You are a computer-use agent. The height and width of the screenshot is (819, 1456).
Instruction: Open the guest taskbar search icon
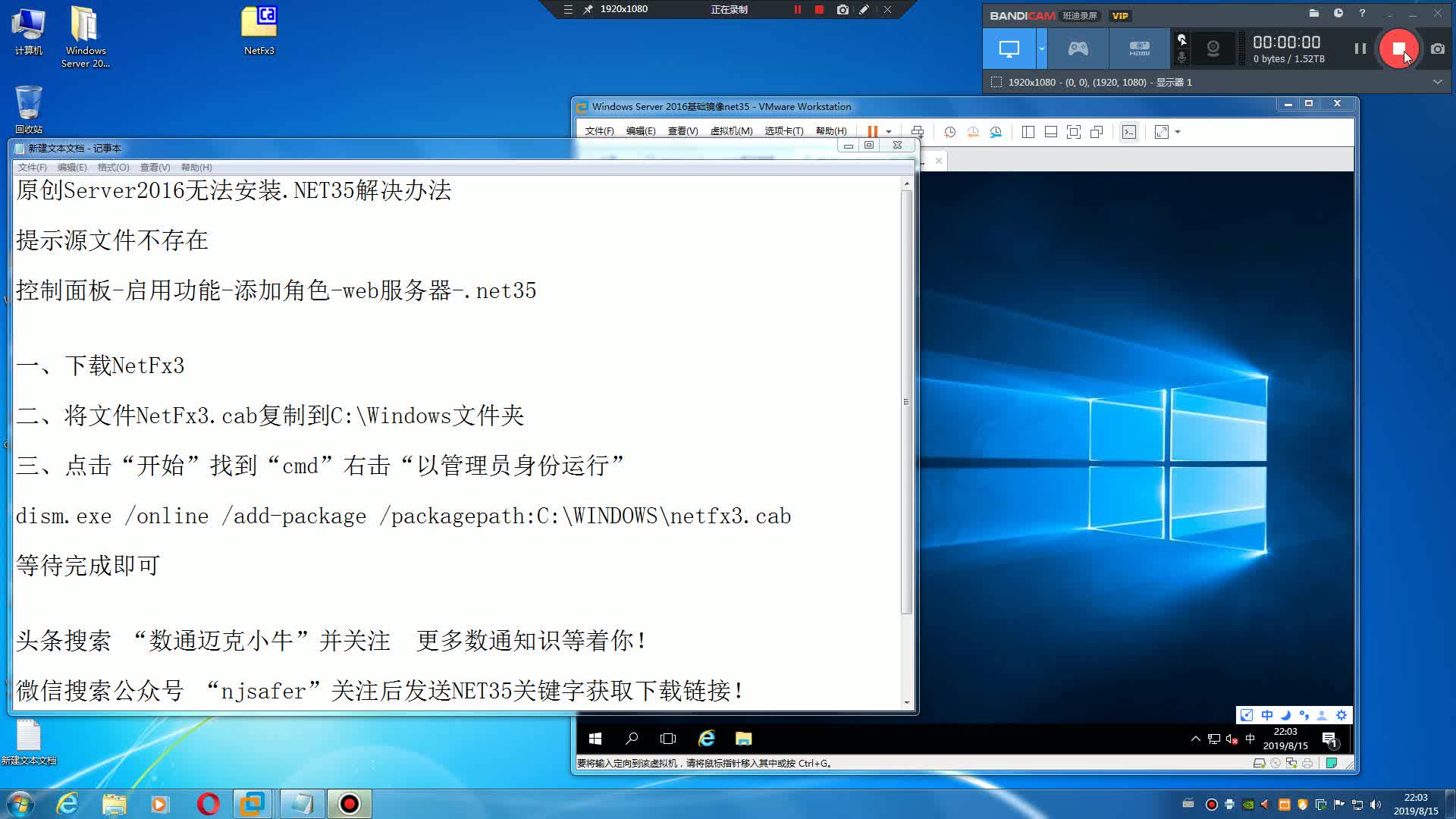tap(632, 739)
